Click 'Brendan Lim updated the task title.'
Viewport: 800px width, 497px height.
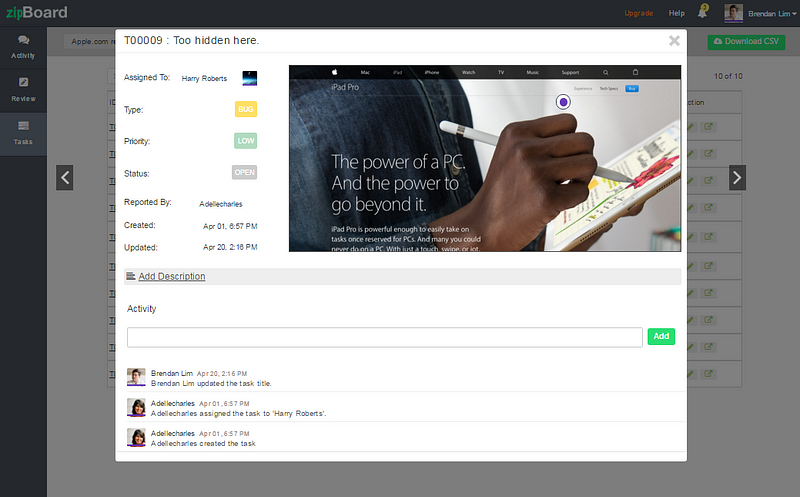click(x=211, y=383)
